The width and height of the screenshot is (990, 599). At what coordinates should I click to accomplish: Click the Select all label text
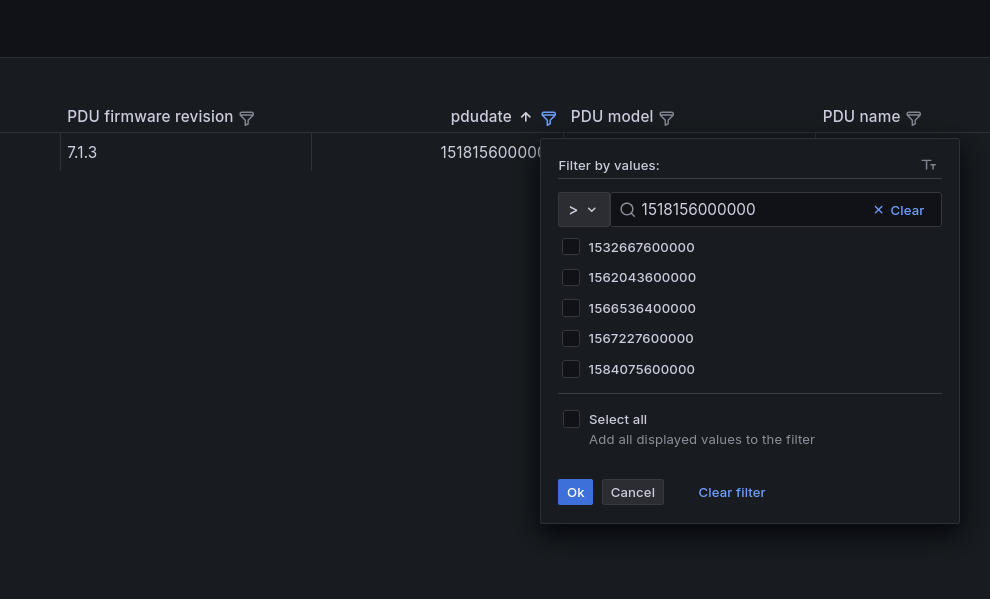617,420
